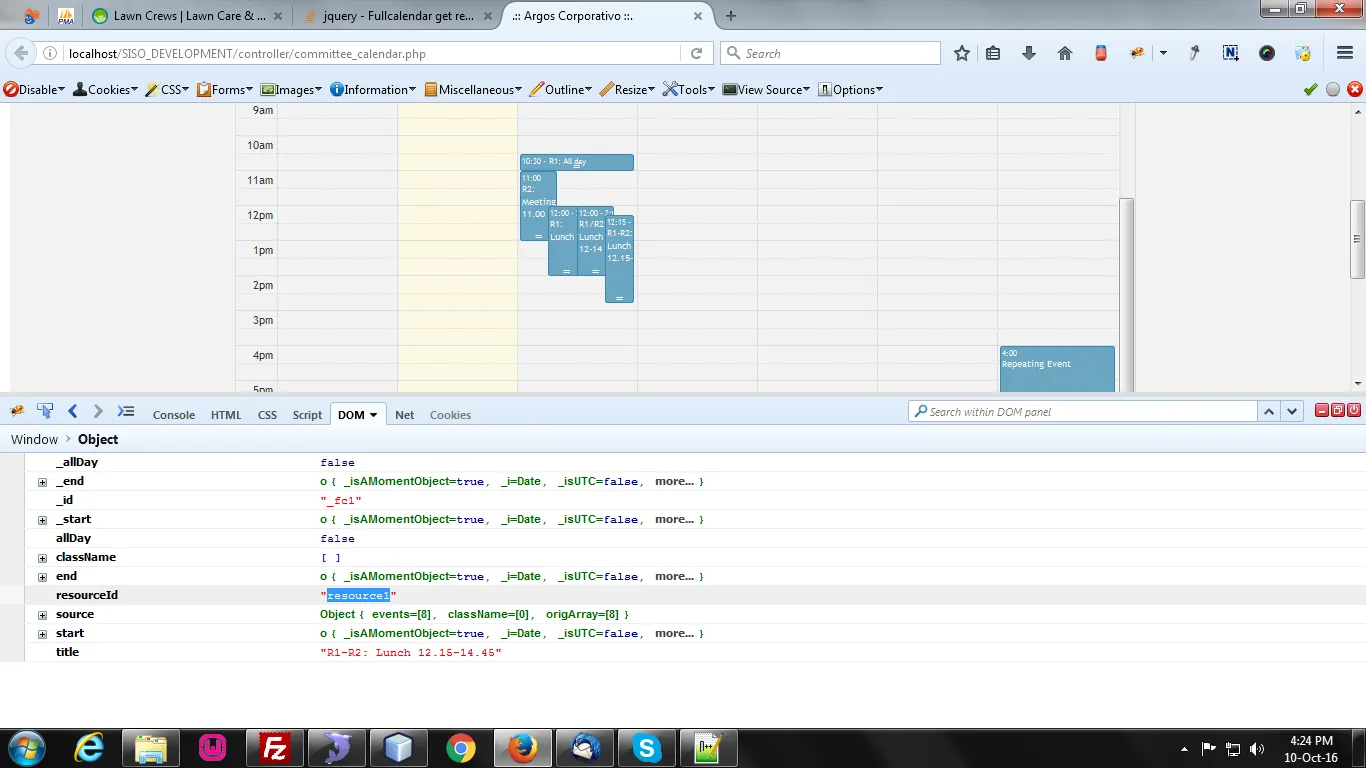1366x768 pixels.
Task: Switch to the Console tab in Firebug
Action: click(x=174, y=415)
